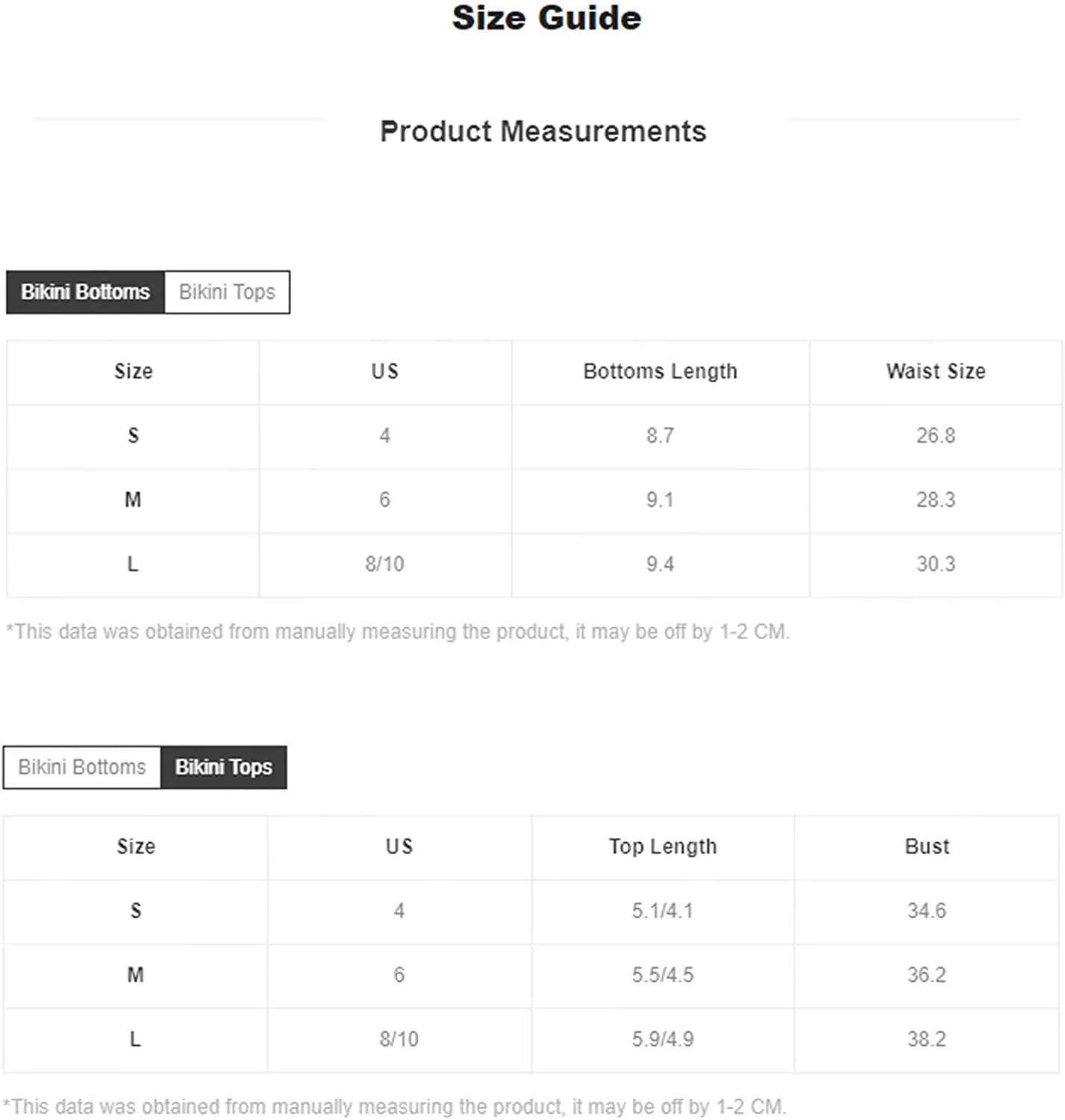The width and height of the screenshot is (1065, 1120).
Task: Select US size 8/10 in bottoms table
Action: coord(384,564)
